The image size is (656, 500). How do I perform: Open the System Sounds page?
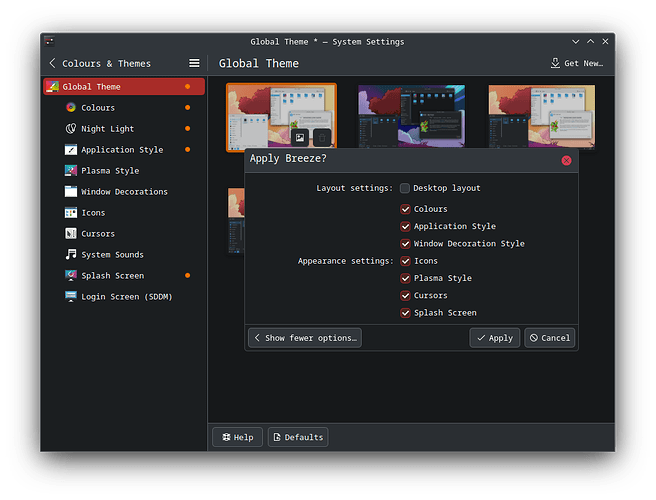click(x=124, y=254)
